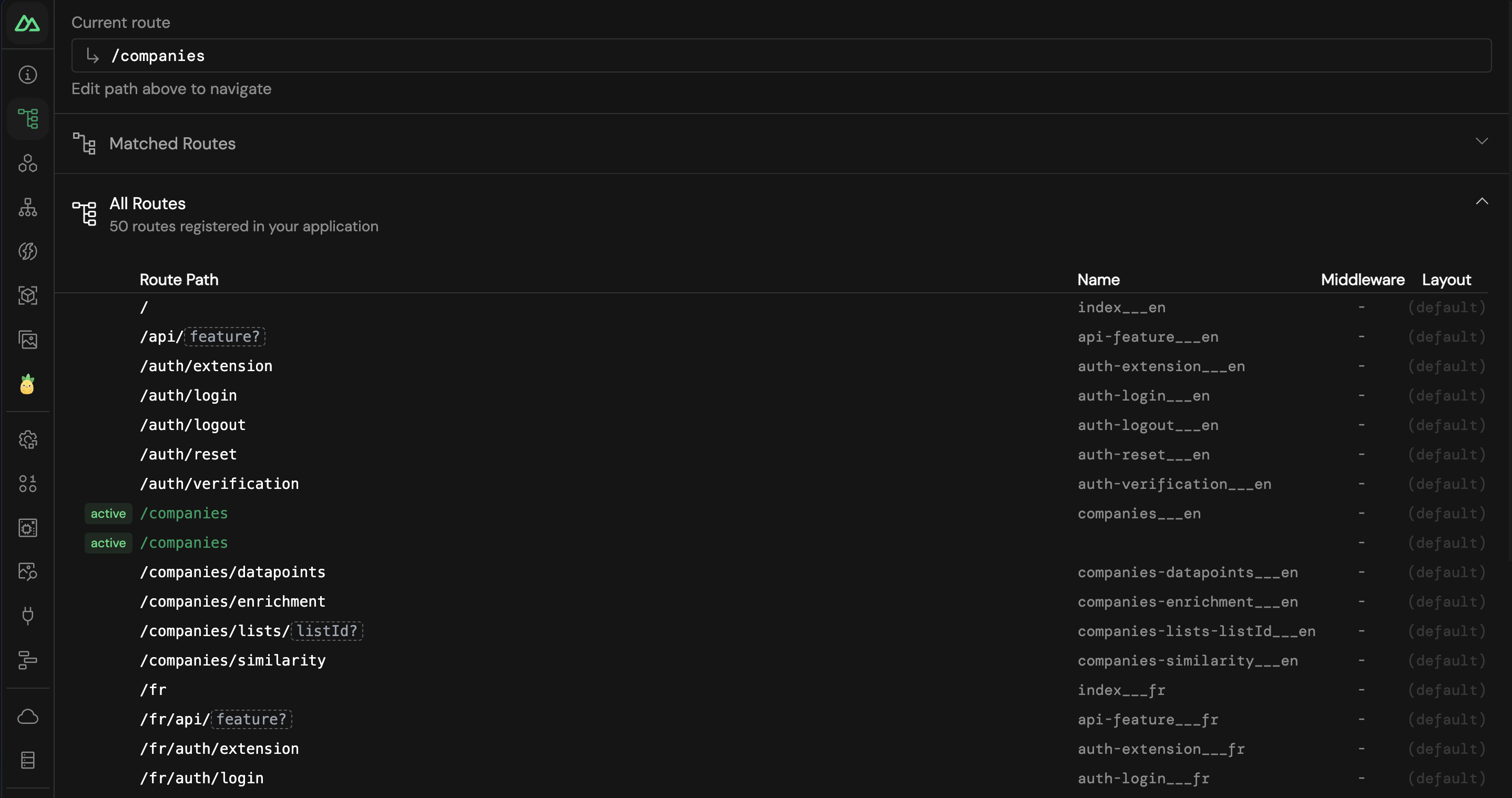Screen dimensions: 1512x798
Task: Click the lightning/performance icon in sidebar
Action: pyautogui.click(x=27, y=251)
